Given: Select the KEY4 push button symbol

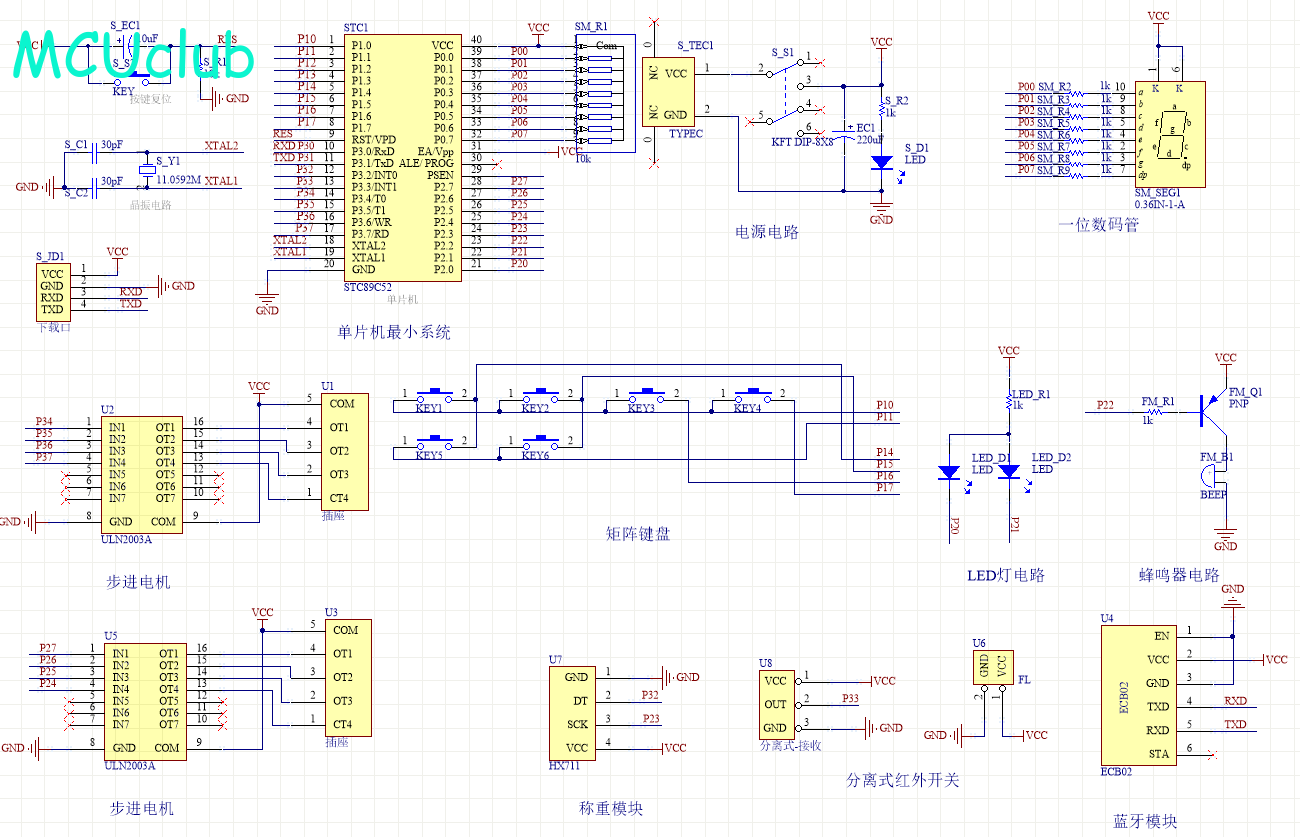Looking at the screenshot, I should (753, 397).
